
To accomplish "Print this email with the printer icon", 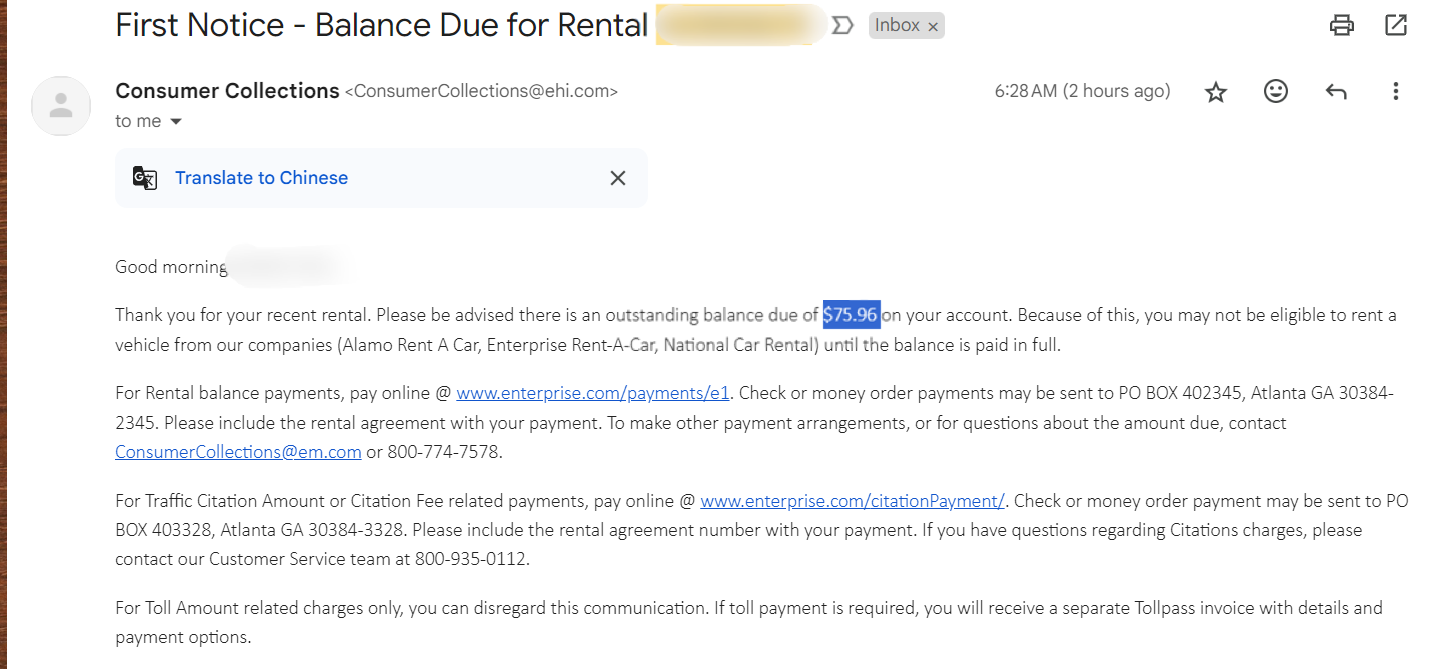I will [1341, 26].
